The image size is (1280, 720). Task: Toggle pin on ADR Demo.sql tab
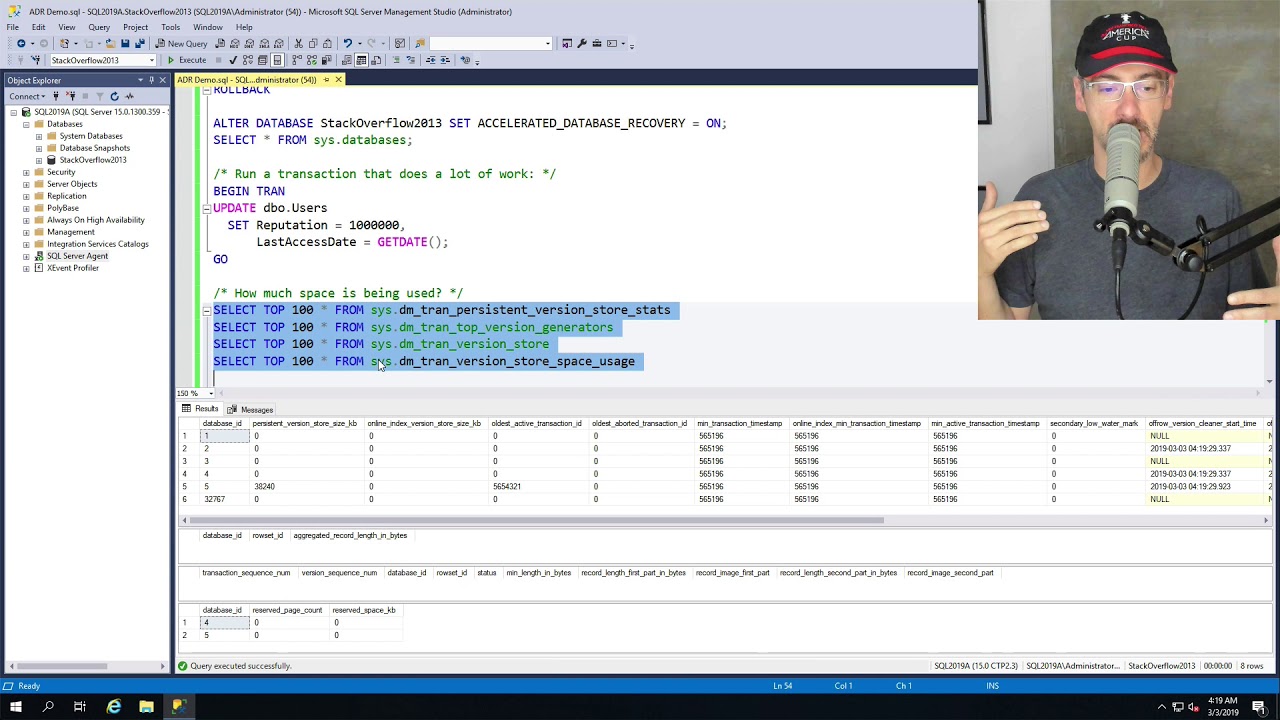pyautogui.click(x=326, y=80)
